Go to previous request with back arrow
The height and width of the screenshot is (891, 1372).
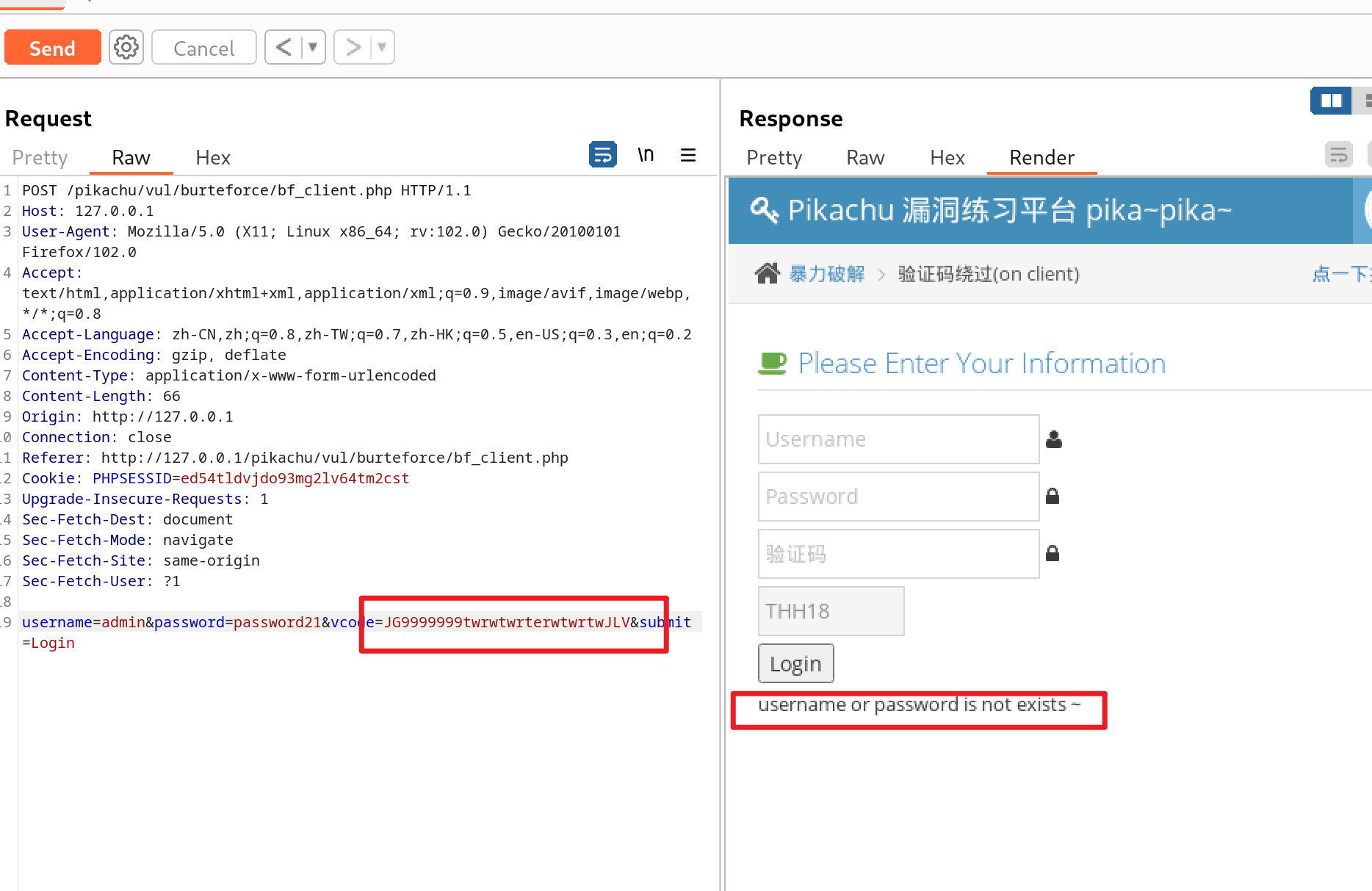[x=284, y=48]
